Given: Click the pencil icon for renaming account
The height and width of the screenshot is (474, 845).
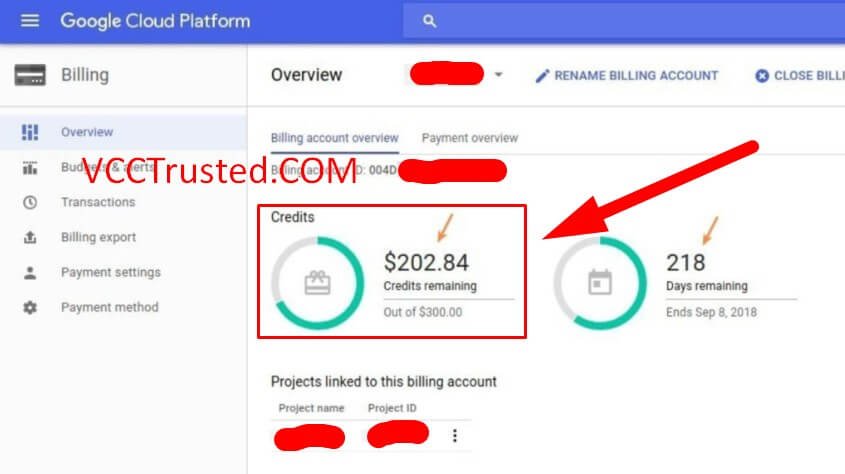Looking at the screenshot, I should point(542,76).
